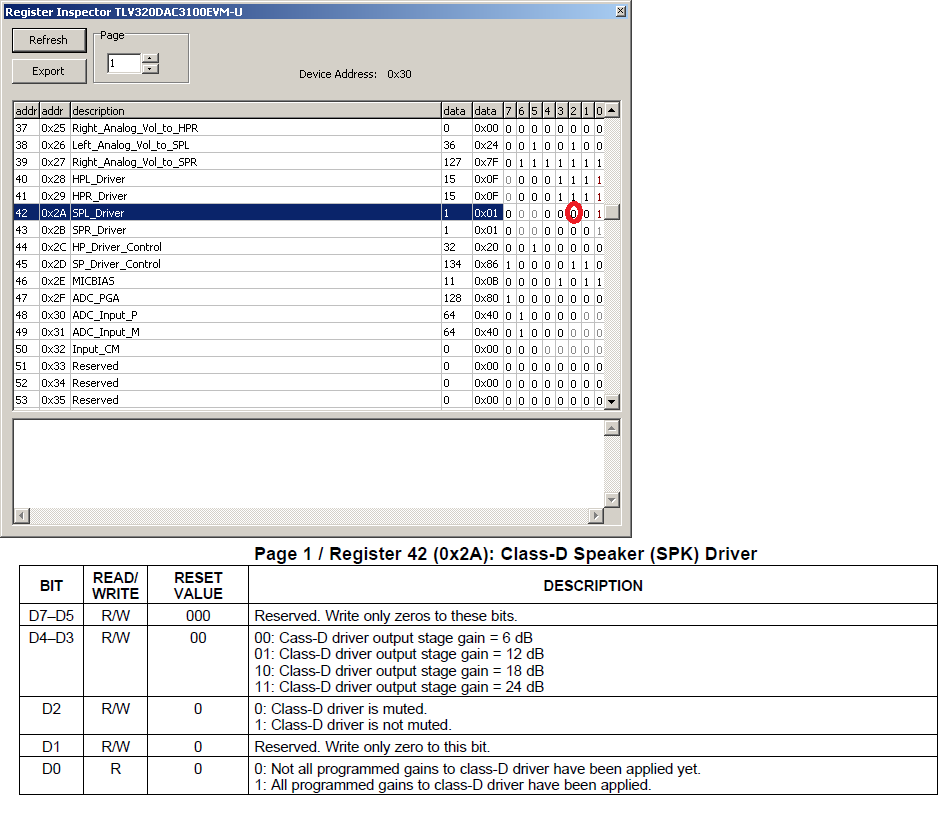Image resolution: width=945 pixels, height=815 pixels.
Task: Select the ADC_PGA register row
Action: point(309,298)
